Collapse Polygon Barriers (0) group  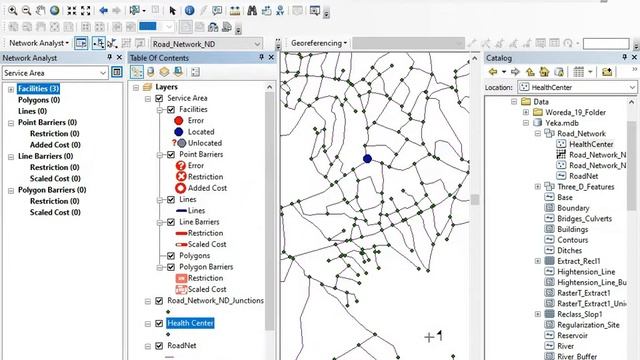pos(11,191)
